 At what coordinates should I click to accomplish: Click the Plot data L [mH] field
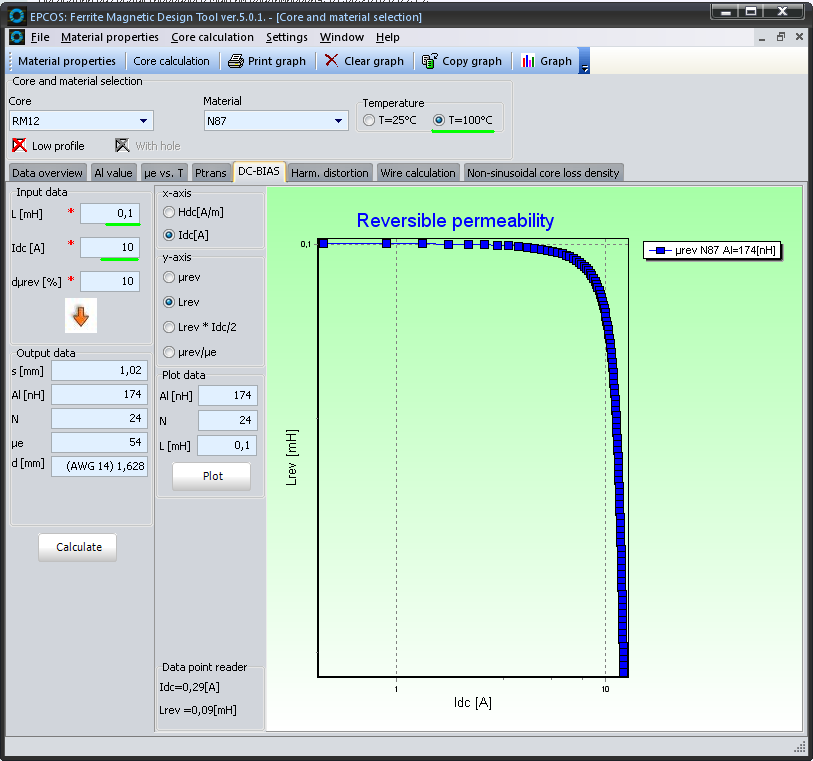[x=227, y=445]
